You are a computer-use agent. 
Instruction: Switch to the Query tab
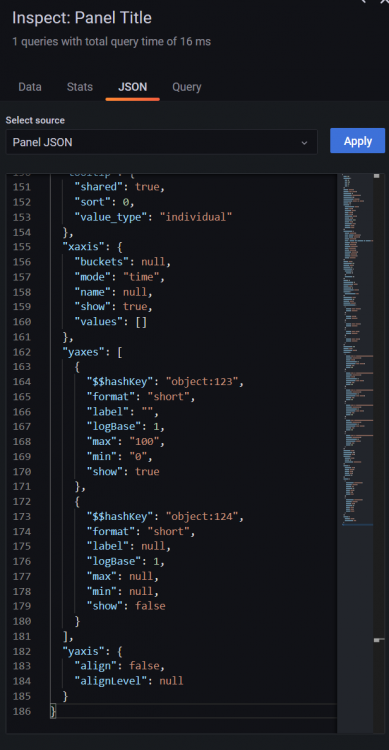(187, 87)
